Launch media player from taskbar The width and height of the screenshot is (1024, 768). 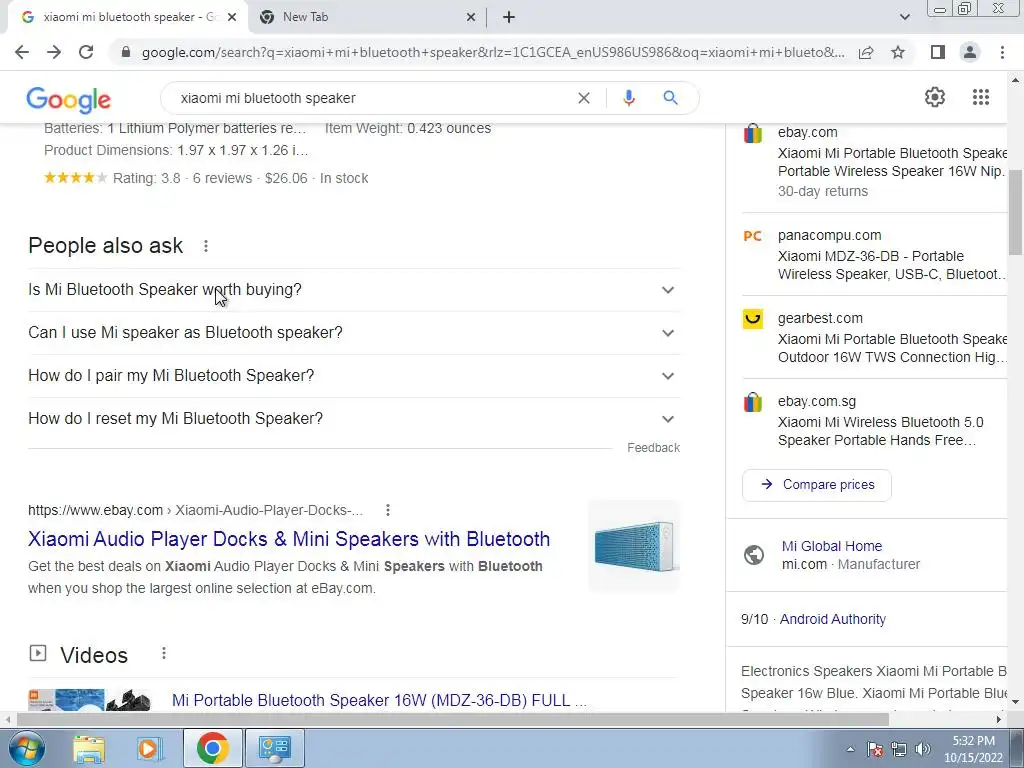click(x=150, y=748)
